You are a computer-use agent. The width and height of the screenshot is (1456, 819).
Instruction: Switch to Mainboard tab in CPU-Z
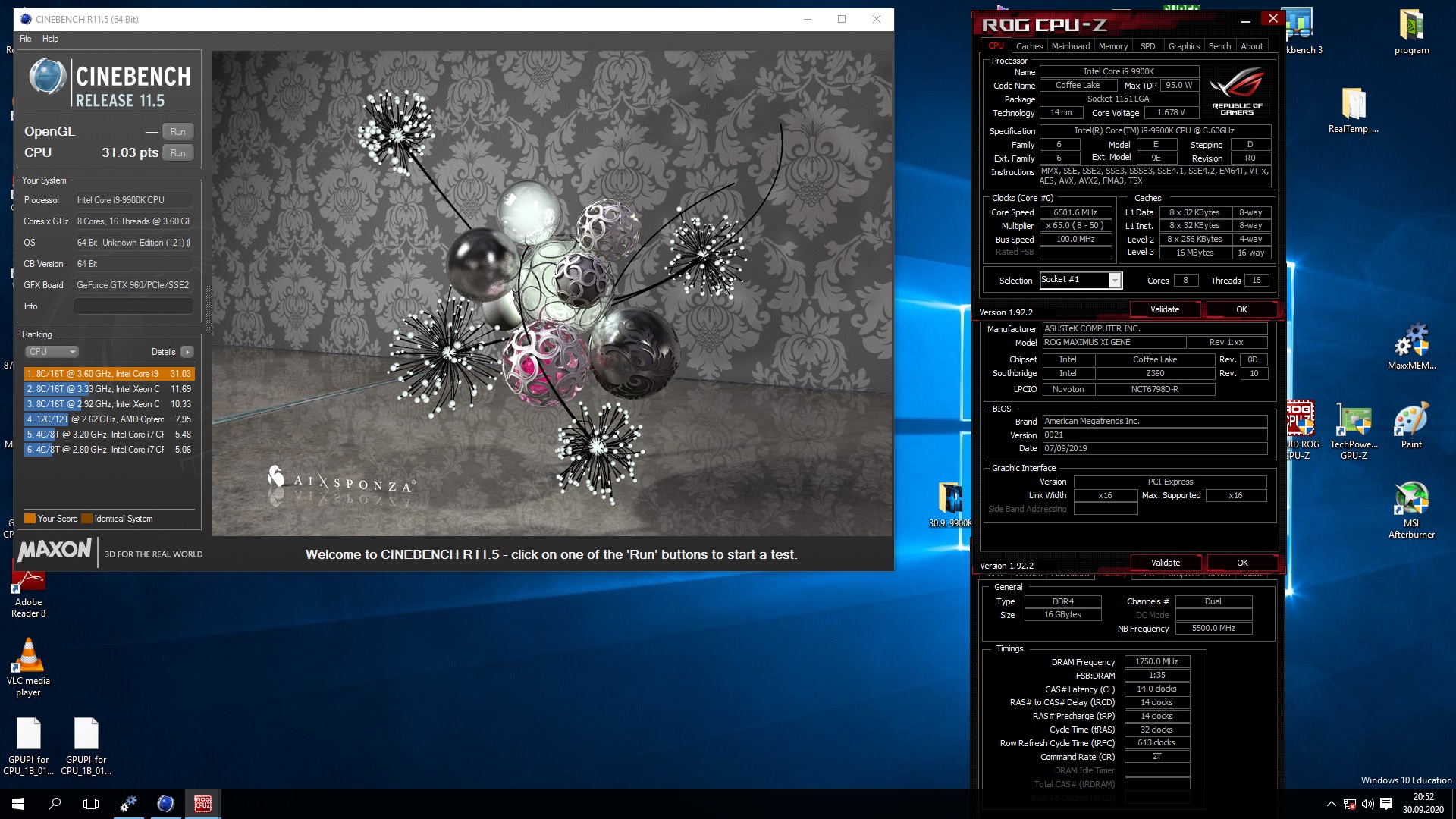coord(1070,46)
